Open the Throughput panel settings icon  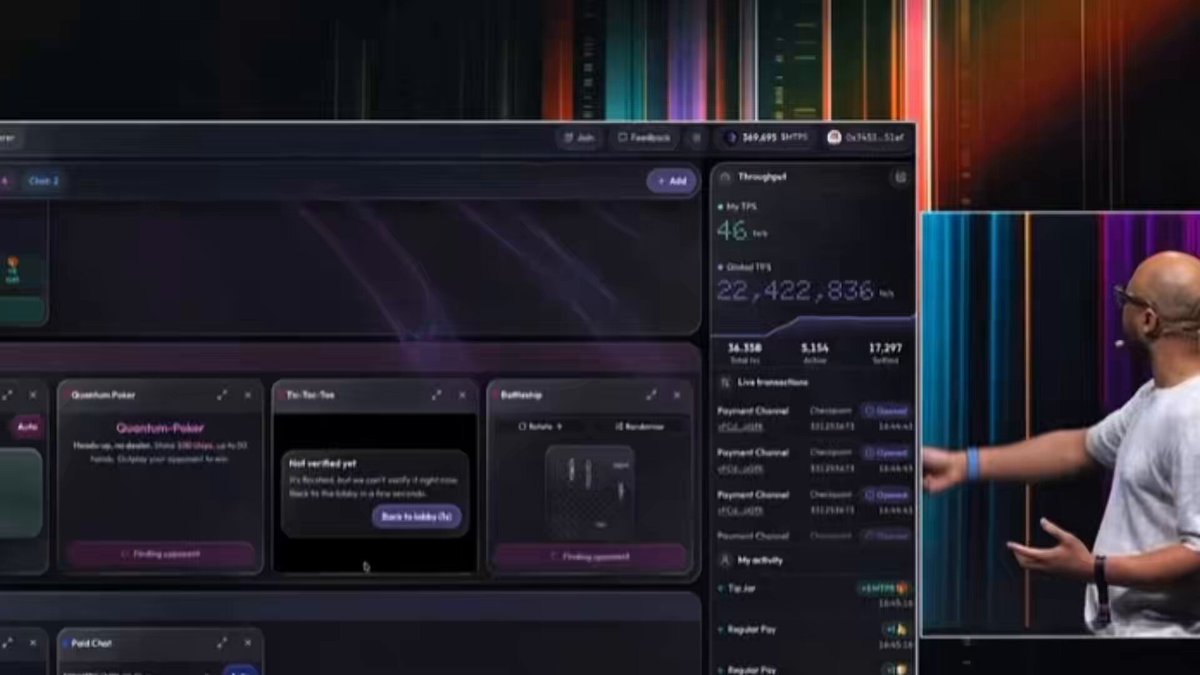click(900, 177)
